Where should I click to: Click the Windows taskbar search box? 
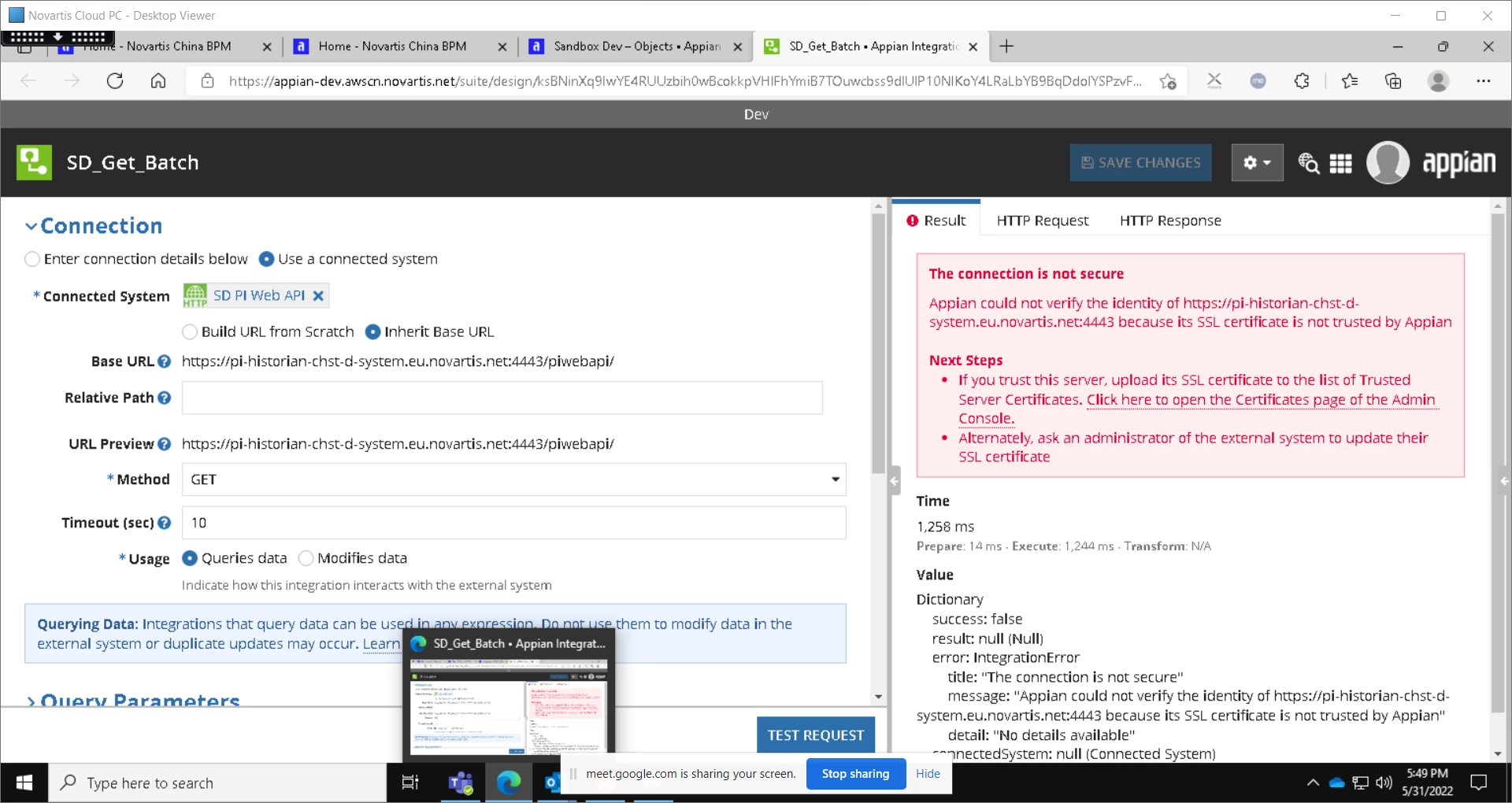(x=217, y=783)
